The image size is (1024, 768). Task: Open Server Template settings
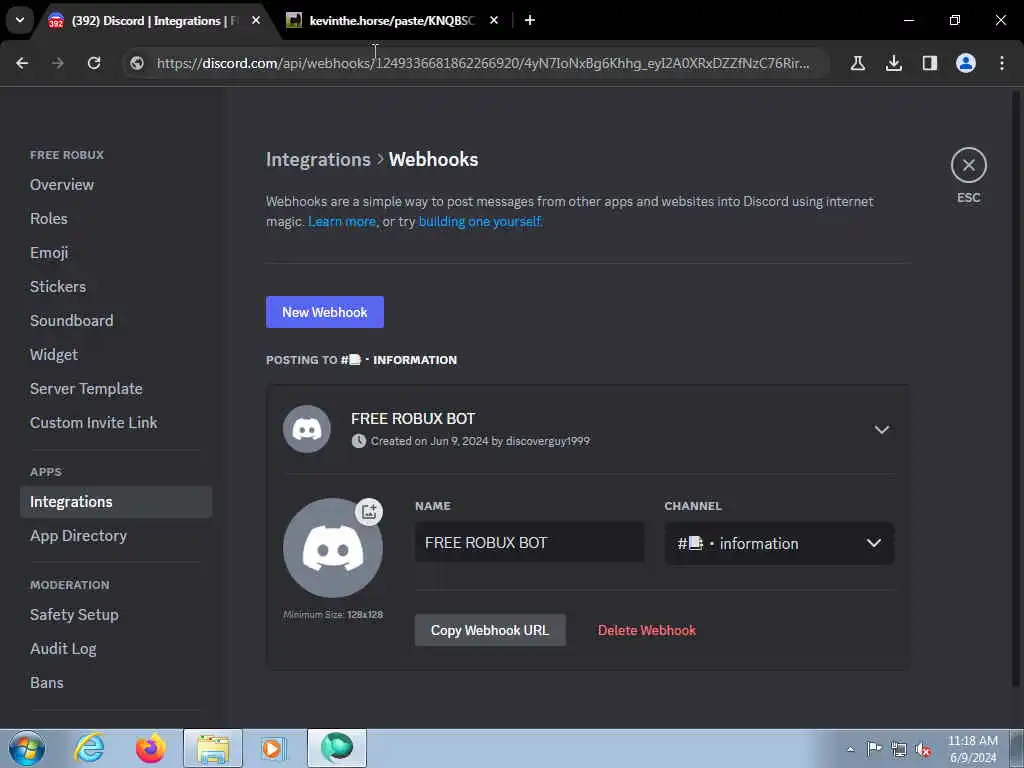(x=86, y=389)
